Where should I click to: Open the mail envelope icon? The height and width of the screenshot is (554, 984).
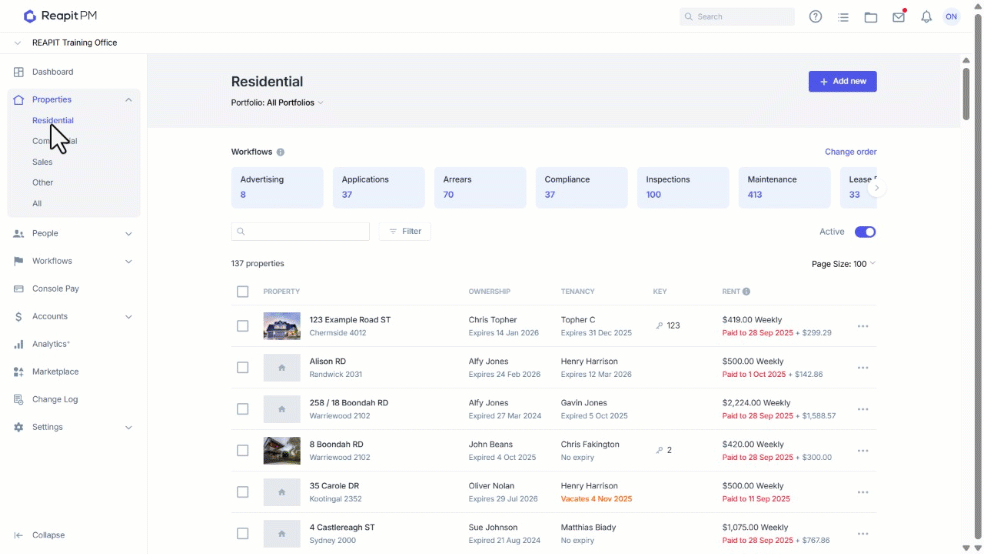pyautogui.click(x=899, y=17)
